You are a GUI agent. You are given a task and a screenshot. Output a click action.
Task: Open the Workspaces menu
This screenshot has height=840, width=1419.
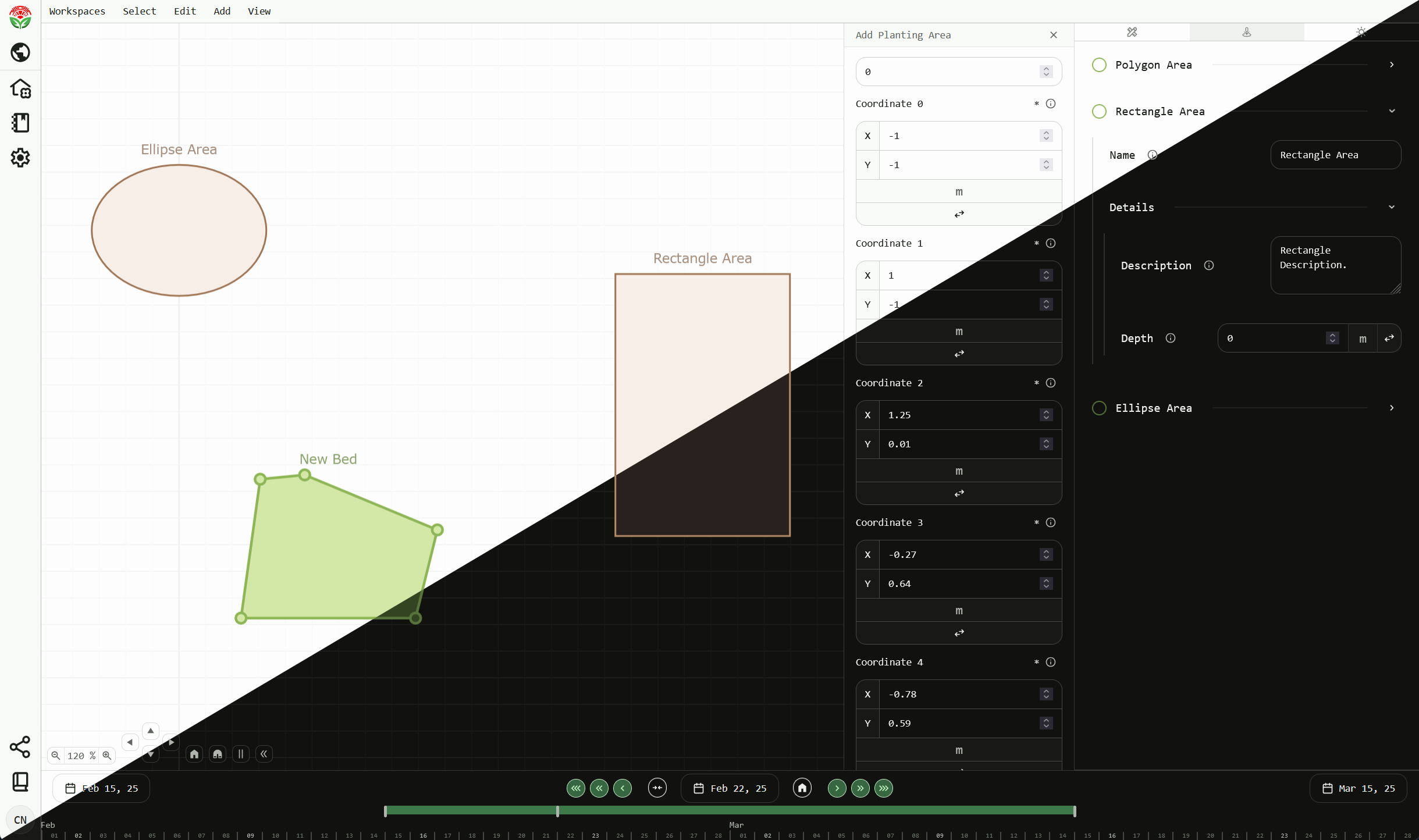click(77, 11)
